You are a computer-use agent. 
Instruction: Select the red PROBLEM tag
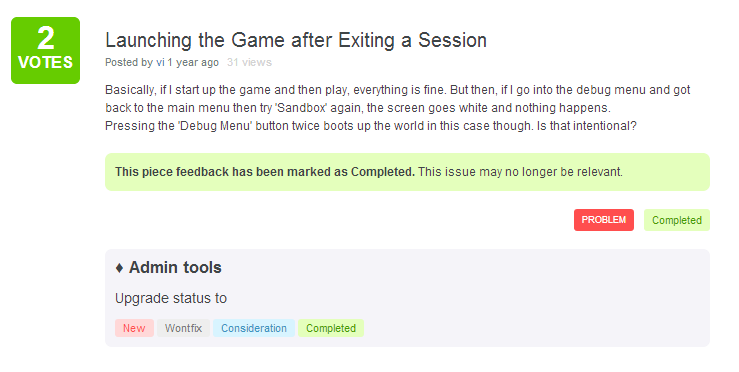click(604, 220)
